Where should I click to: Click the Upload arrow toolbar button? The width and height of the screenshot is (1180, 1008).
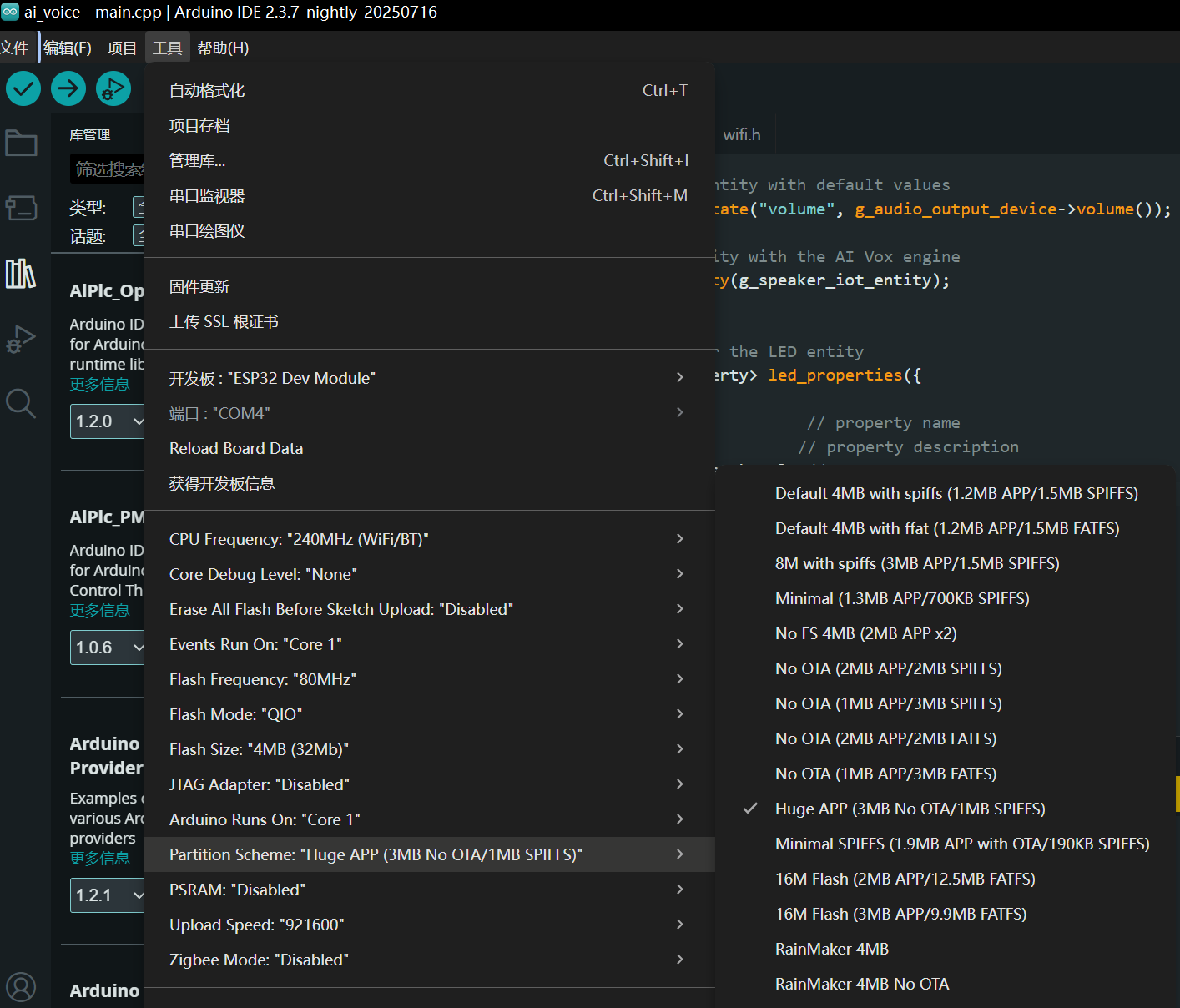click(68, 88)
